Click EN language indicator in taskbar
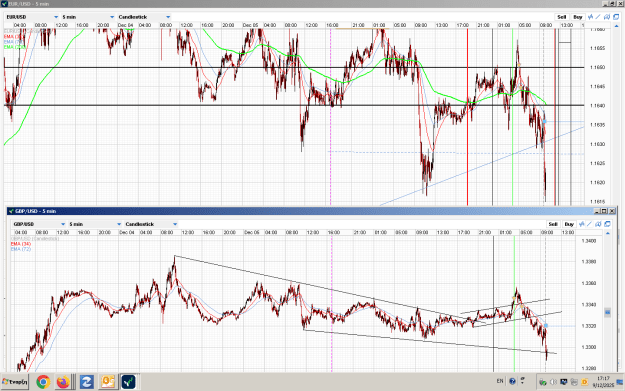This screenshot has height=391, width=625. (x=500, y=381)
